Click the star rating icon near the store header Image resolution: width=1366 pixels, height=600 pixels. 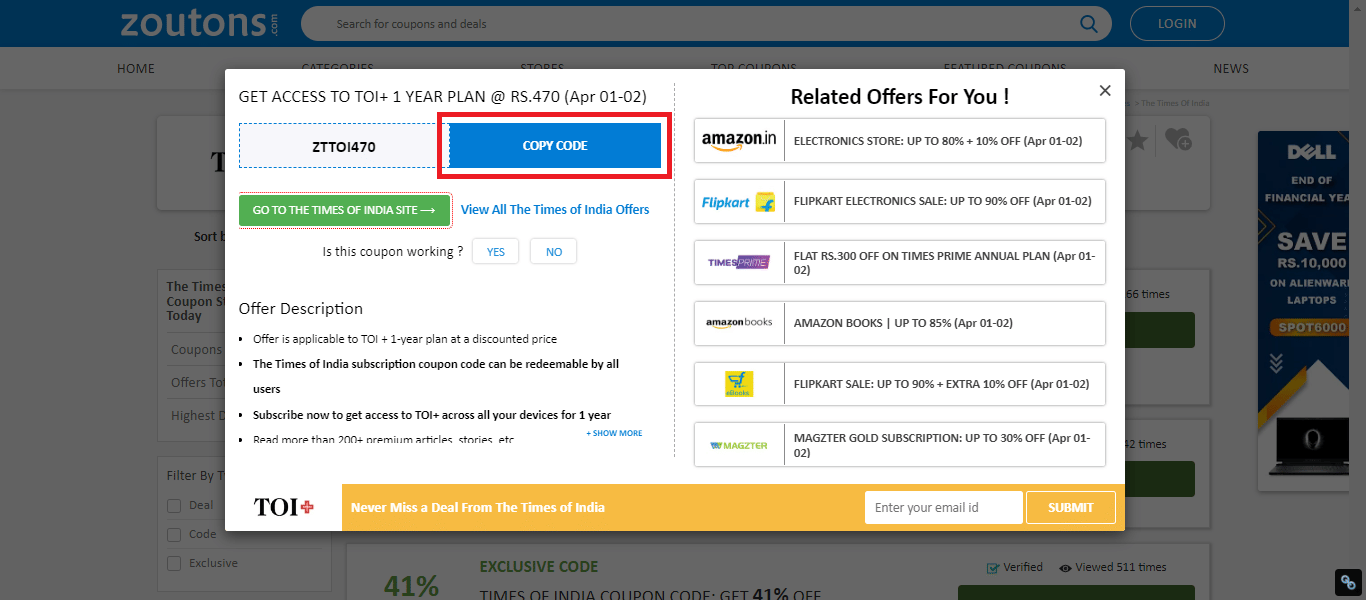[x=1137, y=141]
